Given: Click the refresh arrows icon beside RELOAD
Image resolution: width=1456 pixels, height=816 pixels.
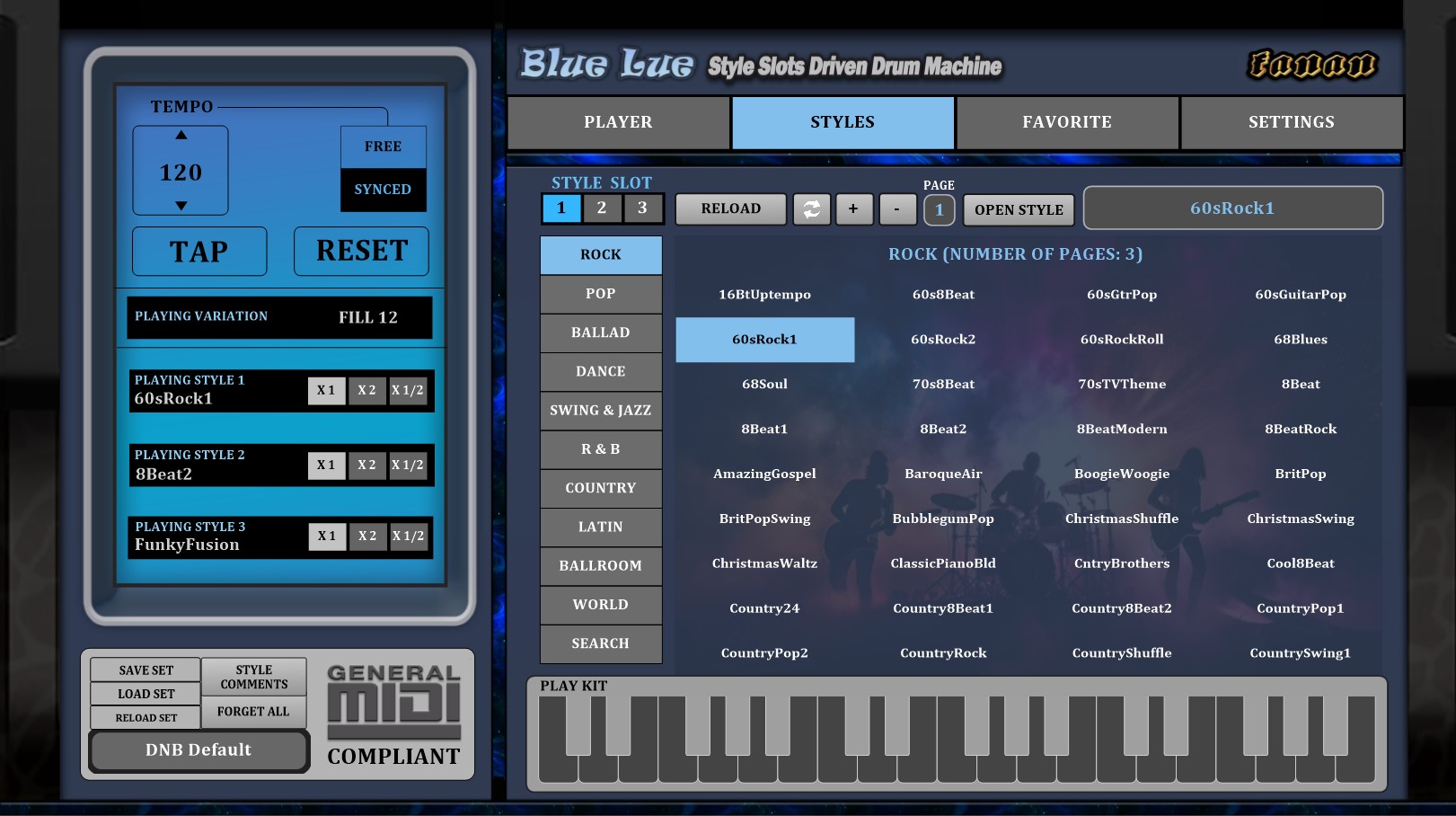Looking at the screenshot, I should (x=811, y=208).
